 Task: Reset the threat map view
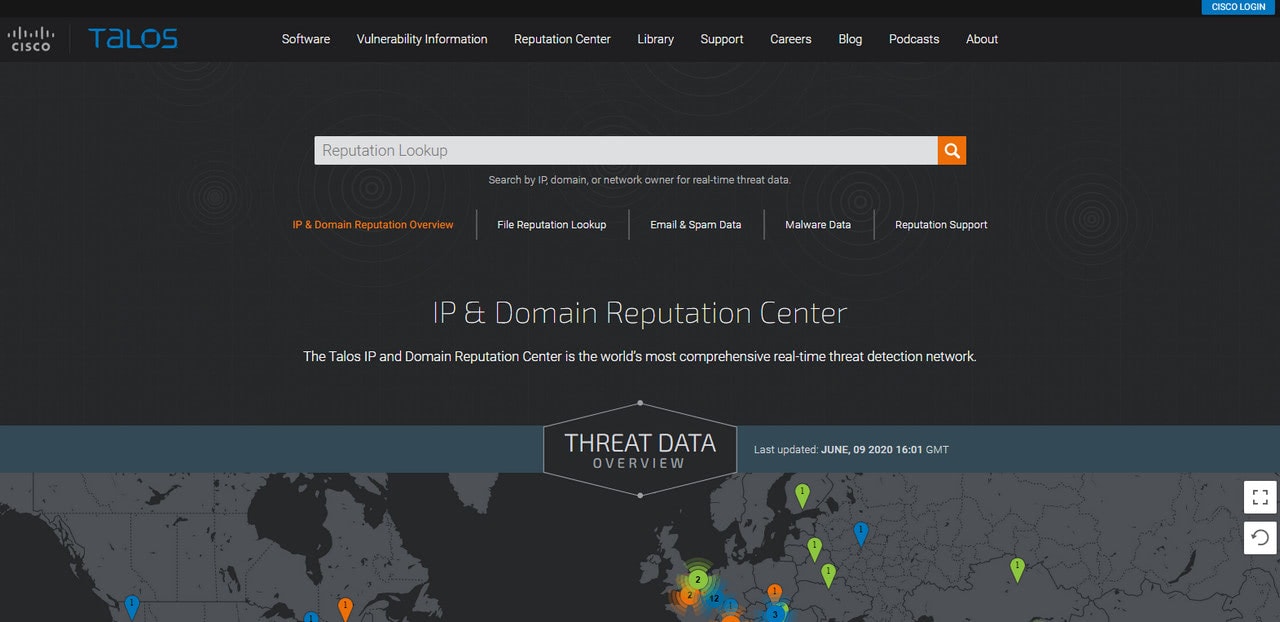(x=1260, y=537)
